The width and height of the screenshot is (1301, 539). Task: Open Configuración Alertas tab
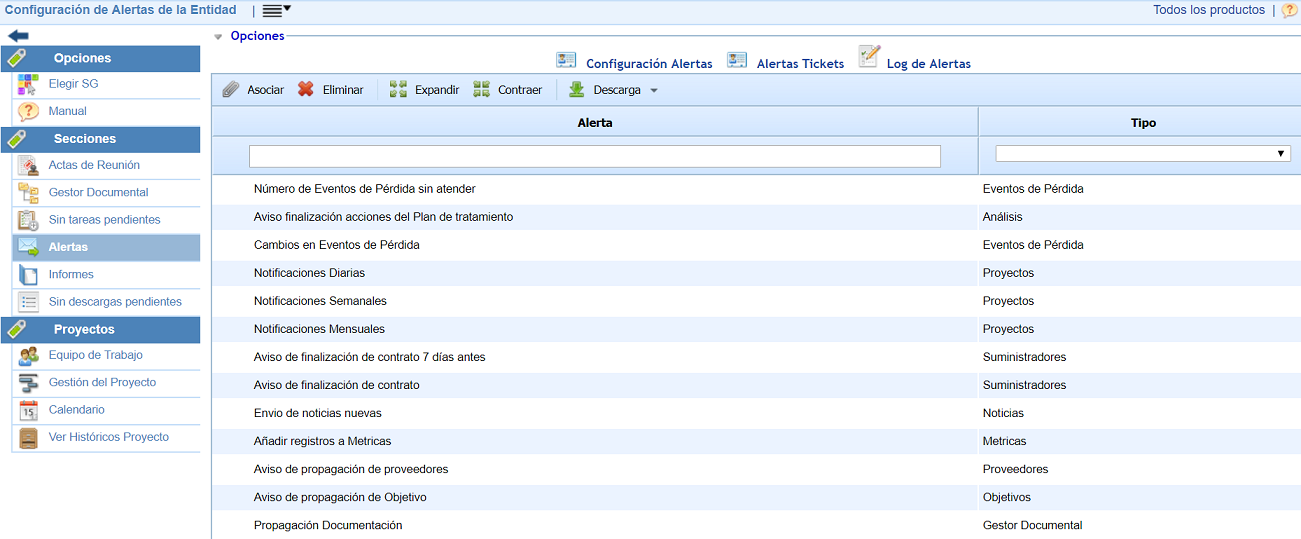point(648,64)
